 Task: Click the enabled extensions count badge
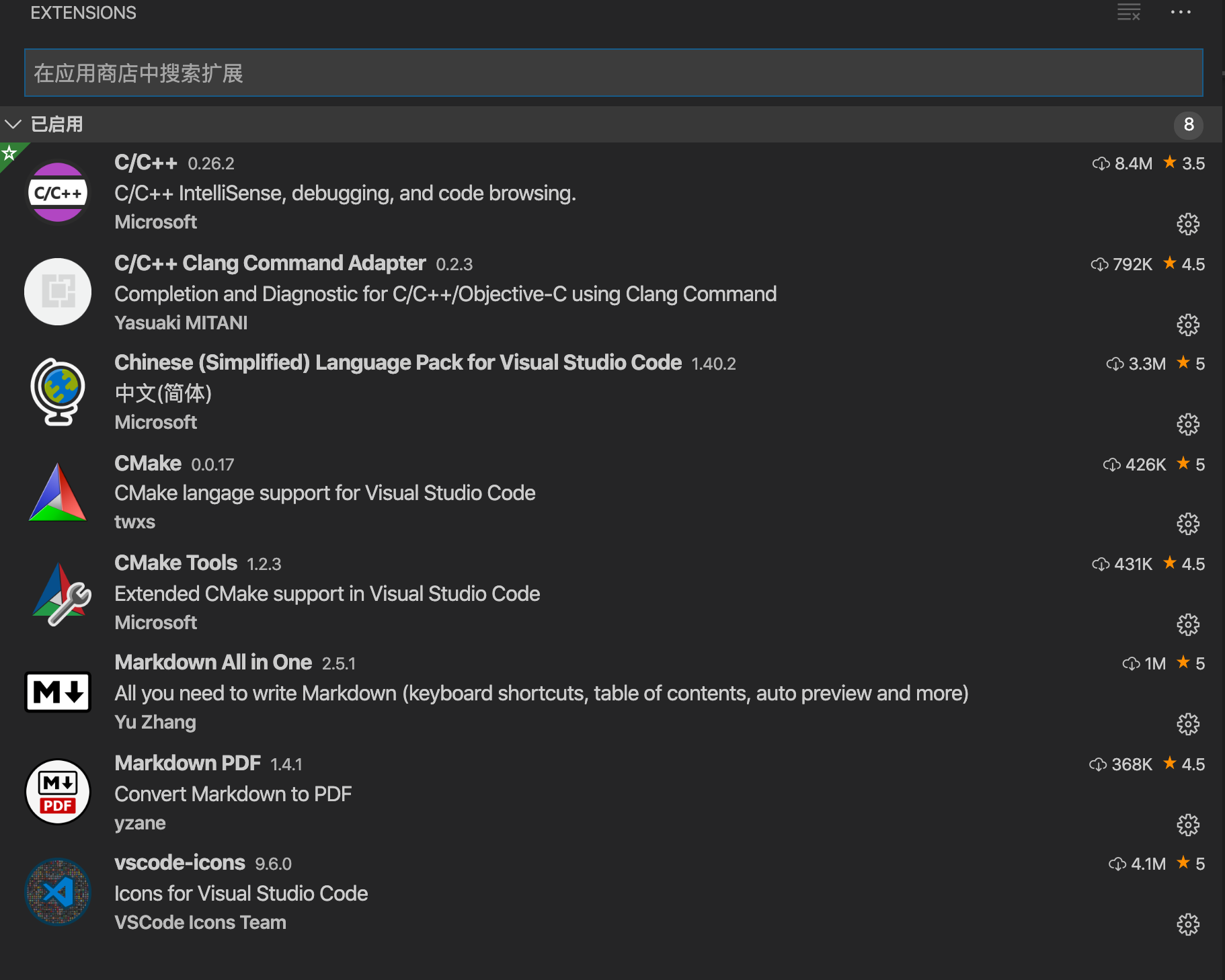1189,124
